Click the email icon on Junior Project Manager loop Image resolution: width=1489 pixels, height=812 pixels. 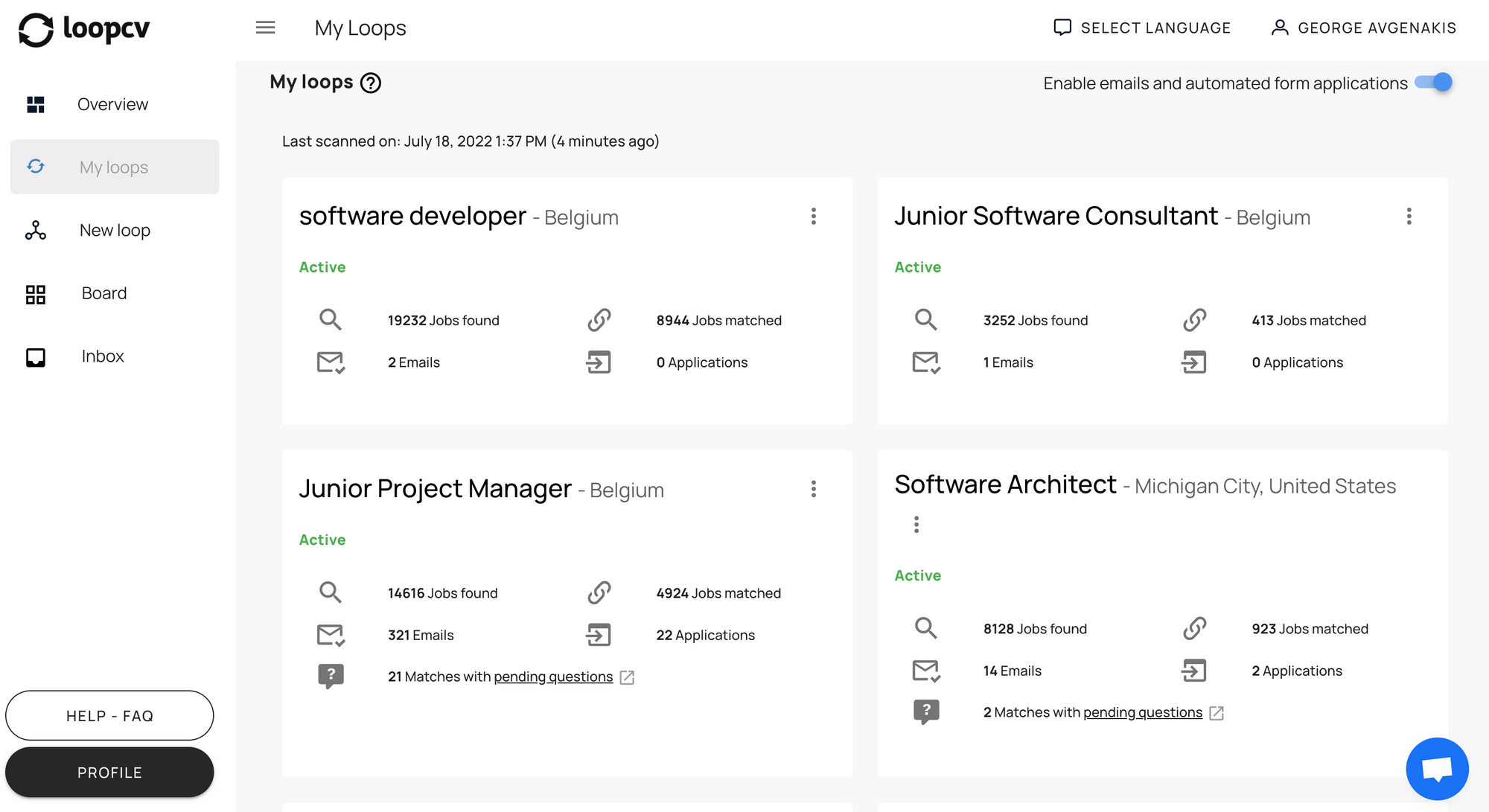pos(331,635)
